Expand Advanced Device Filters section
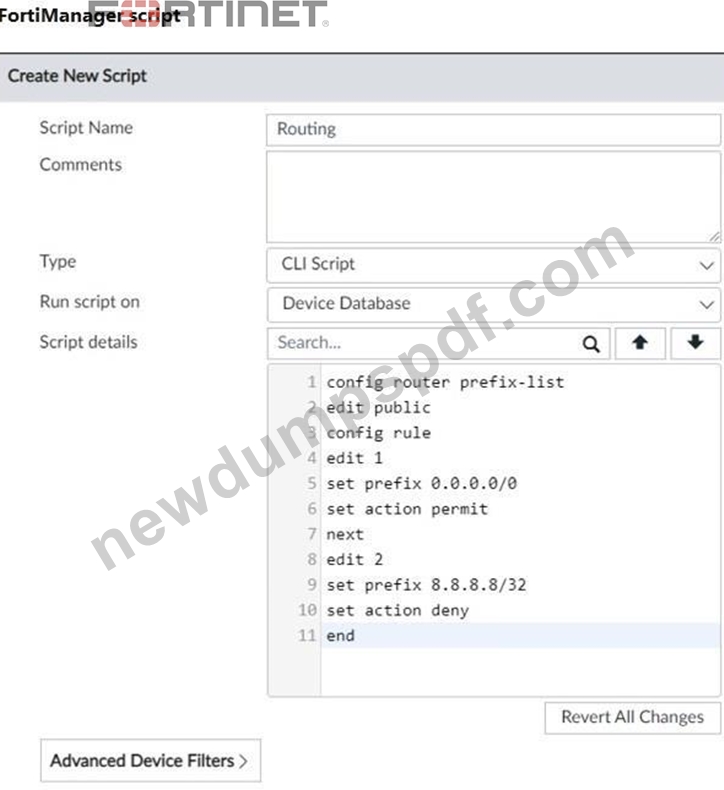This screenshot has height=790, width=724. click(x=151, y=760)
